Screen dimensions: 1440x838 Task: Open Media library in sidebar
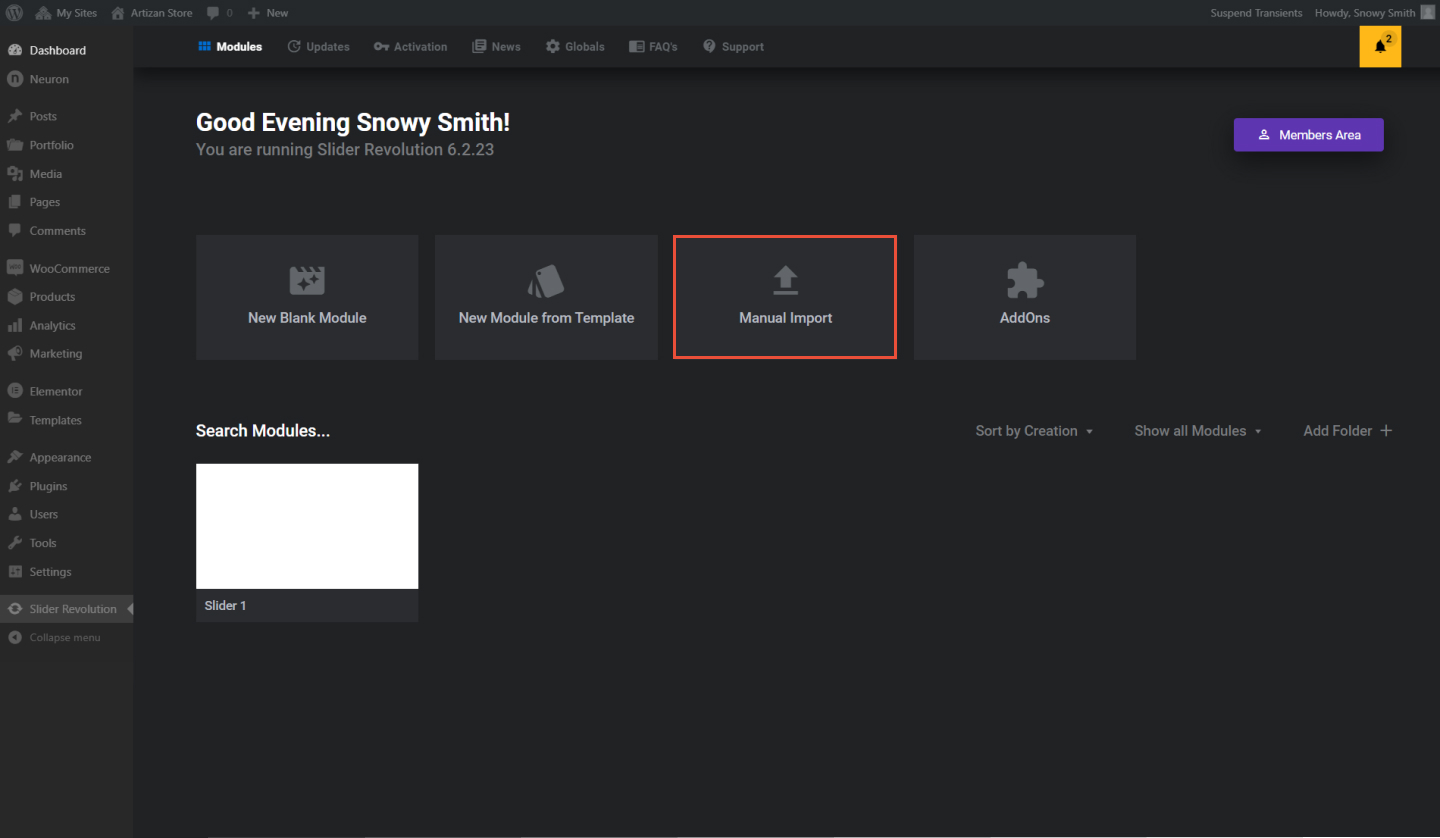(x=66, y=174)
